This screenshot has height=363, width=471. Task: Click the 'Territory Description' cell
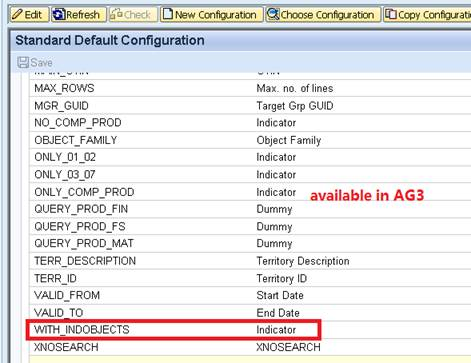click(303, 261)
